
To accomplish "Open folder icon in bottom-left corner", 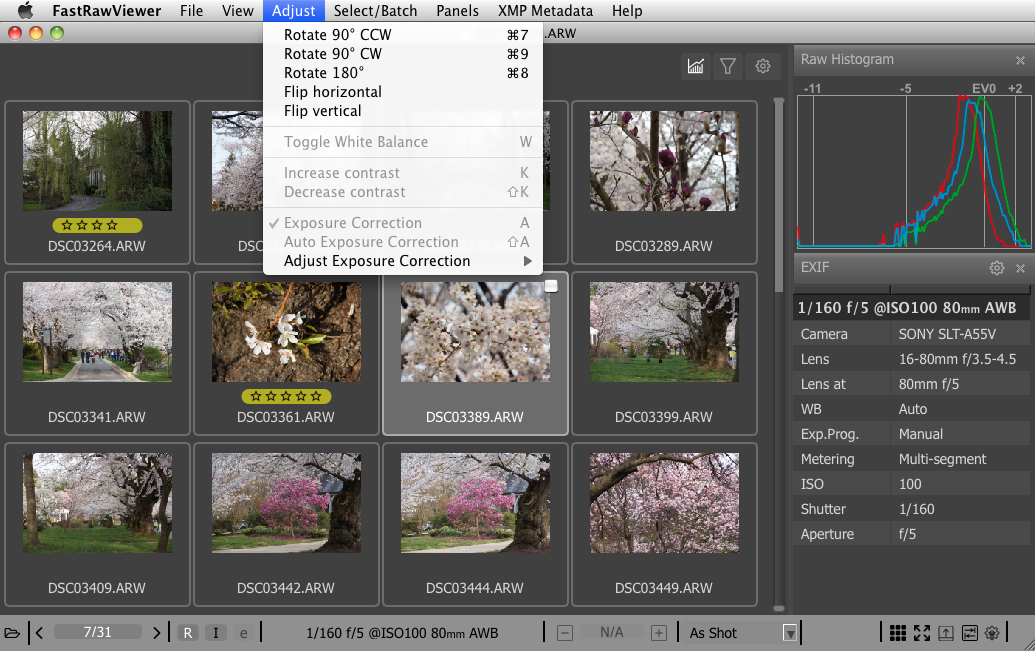I will [x=12, y=633].
